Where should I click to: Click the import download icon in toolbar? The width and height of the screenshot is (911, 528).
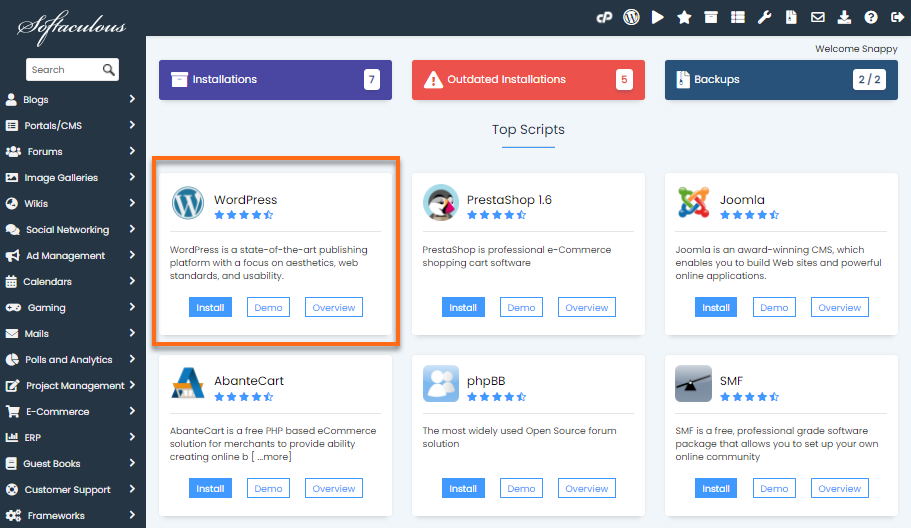(844, 17)
